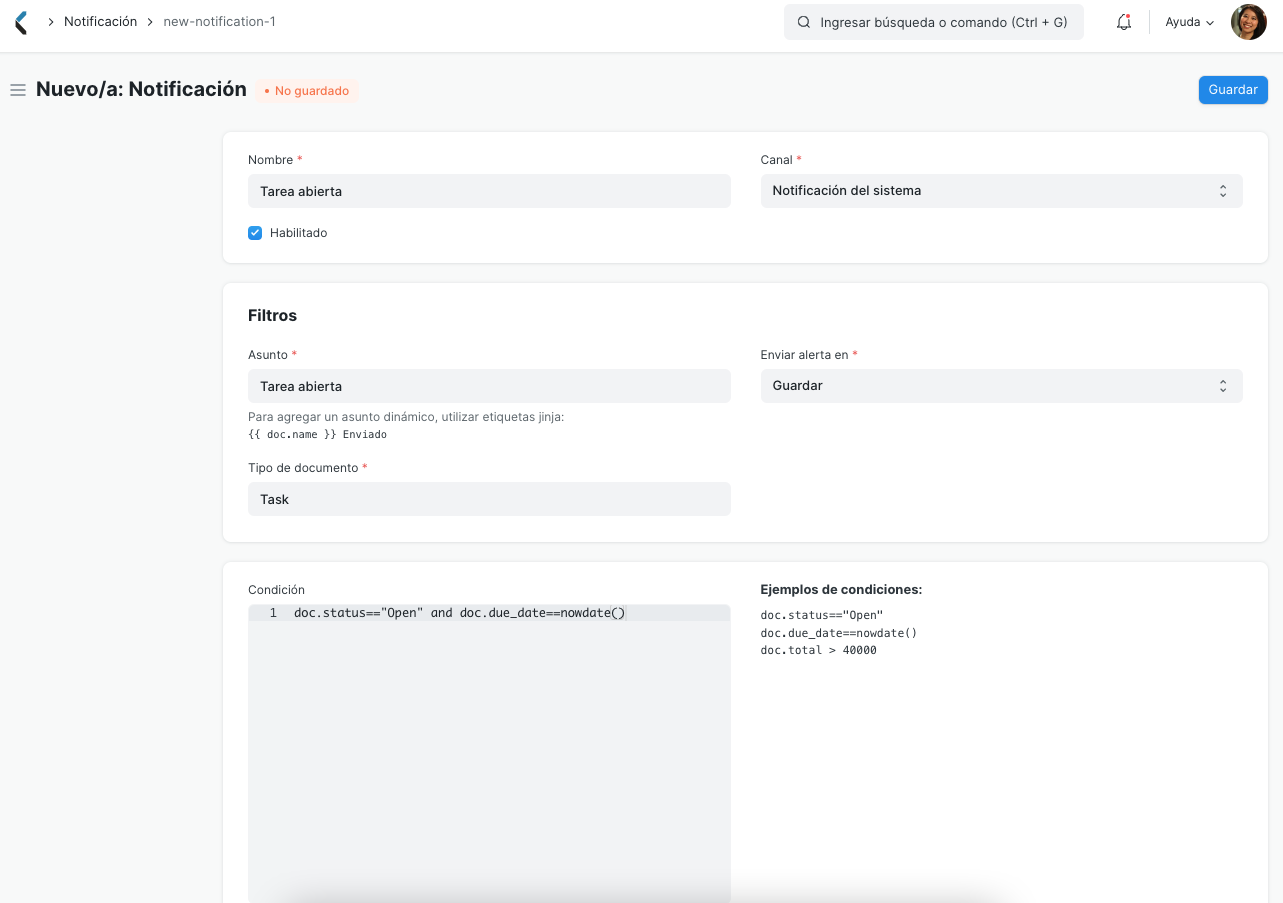The width and height of the screenshot is (1283, 903).
Task: Focus the Asunto input field
Action: [489, 386]
